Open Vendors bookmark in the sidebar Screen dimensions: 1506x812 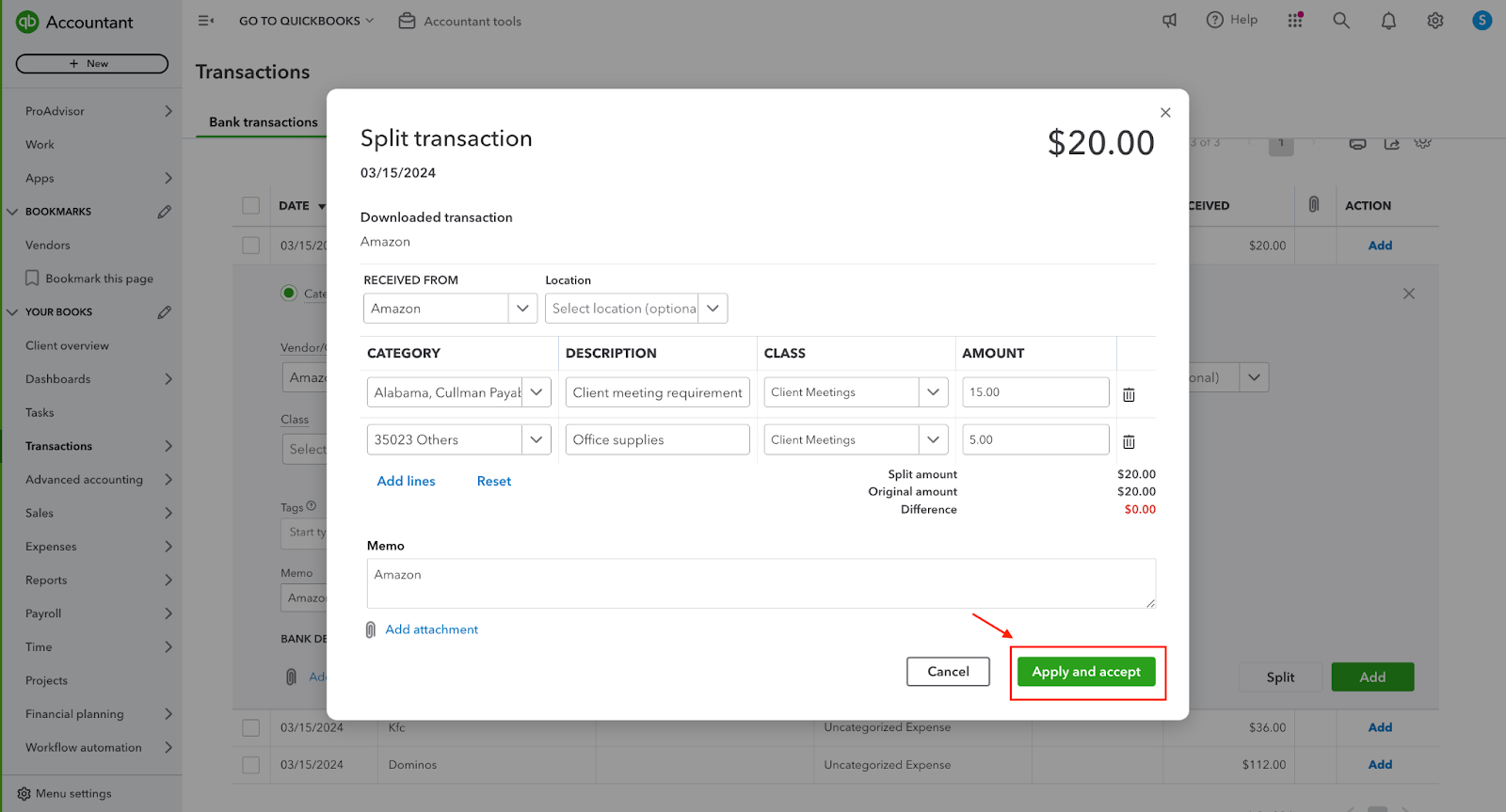tap(48, 246)
